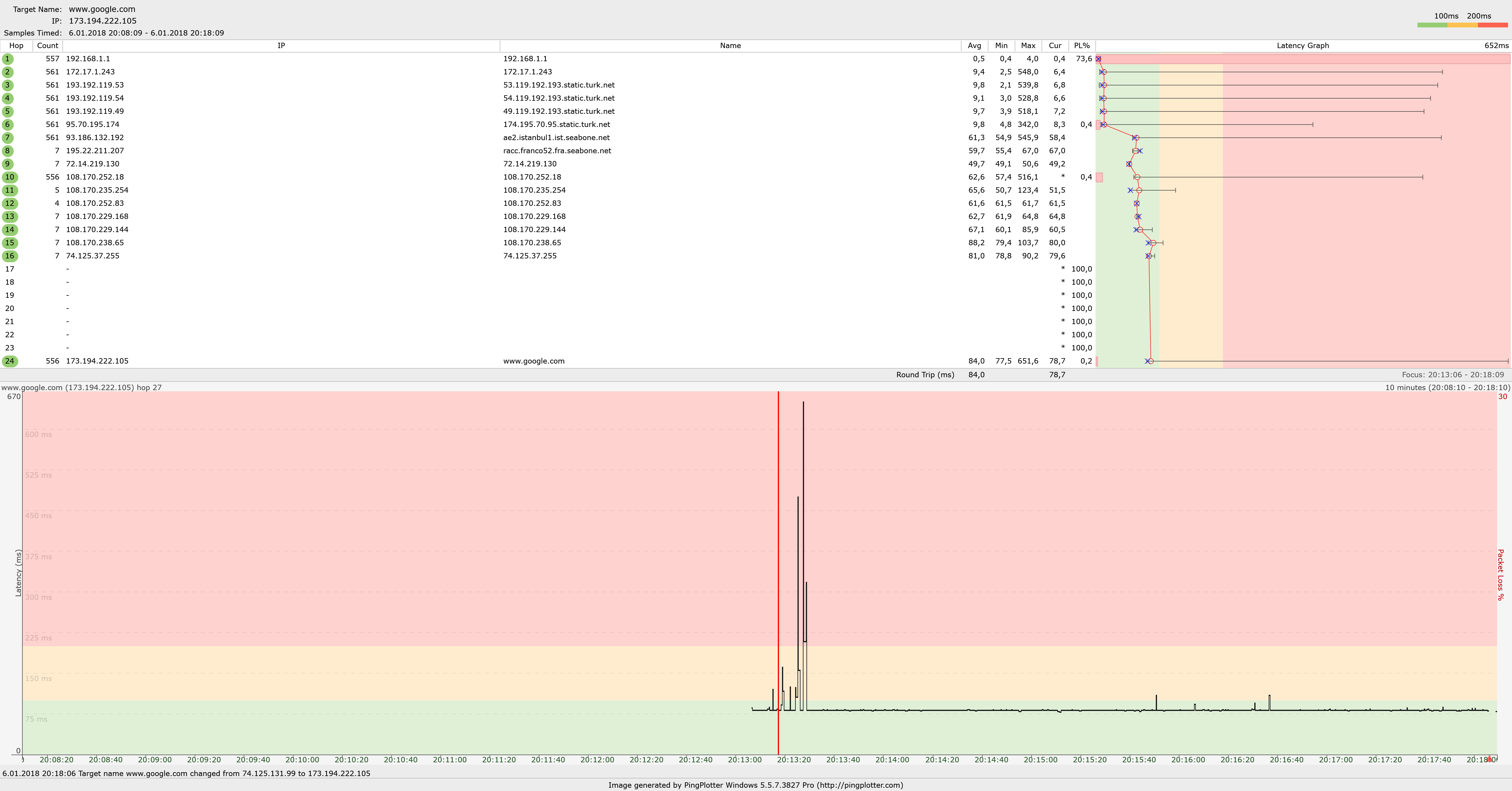Viewport: 1512px width, 791px height.
Task: Click the 20:15:00 time axis label
Action: (x=1040, y=760)
